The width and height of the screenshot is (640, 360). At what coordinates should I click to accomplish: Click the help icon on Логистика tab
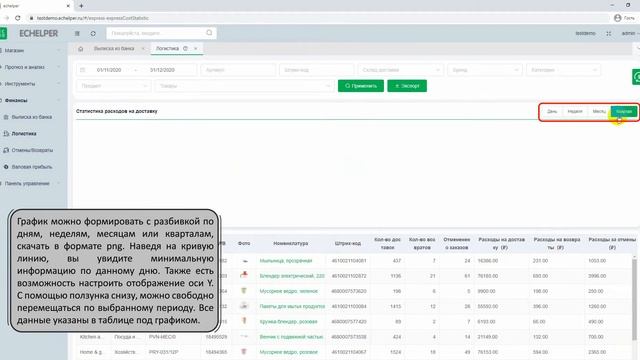pyautogui.click(x=185, y=49)
